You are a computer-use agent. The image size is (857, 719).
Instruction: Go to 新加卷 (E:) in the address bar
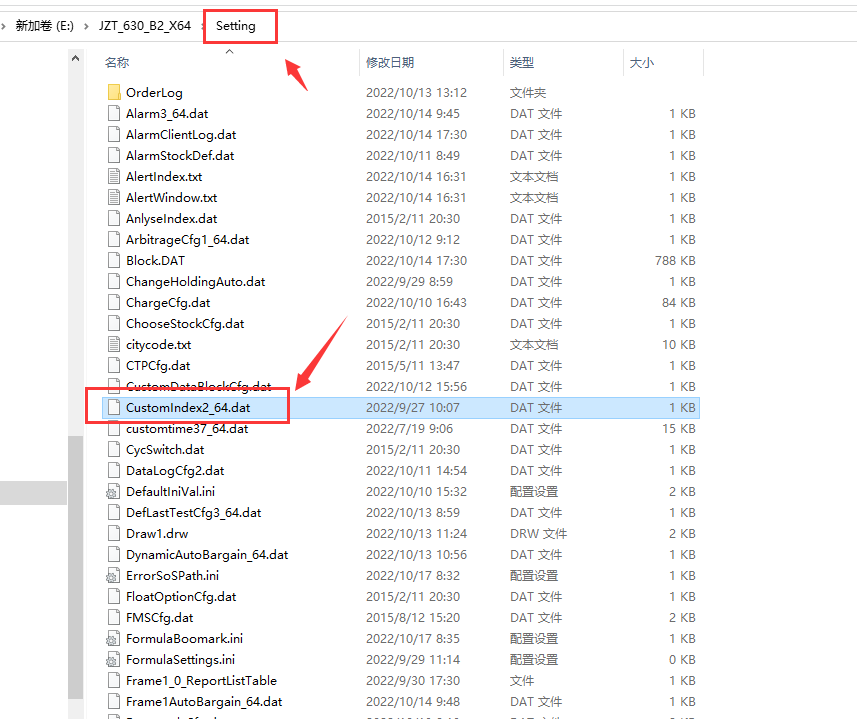(44, 26)
